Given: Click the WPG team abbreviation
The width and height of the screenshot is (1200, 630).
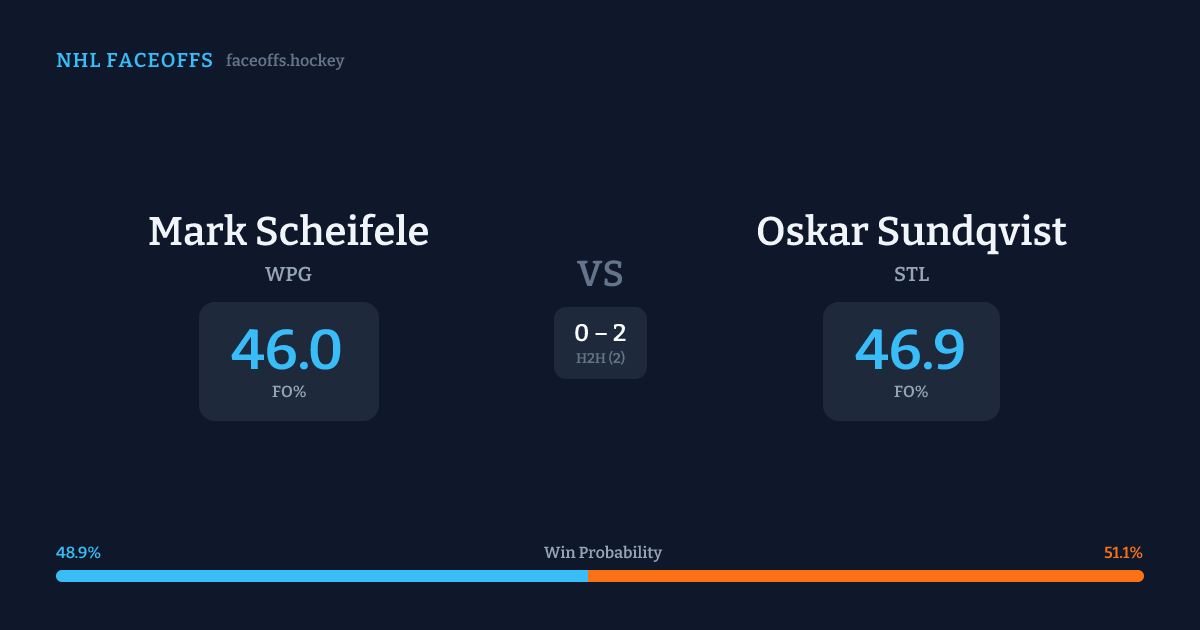Looking at the screenshot, I should (x=288, y=274).
